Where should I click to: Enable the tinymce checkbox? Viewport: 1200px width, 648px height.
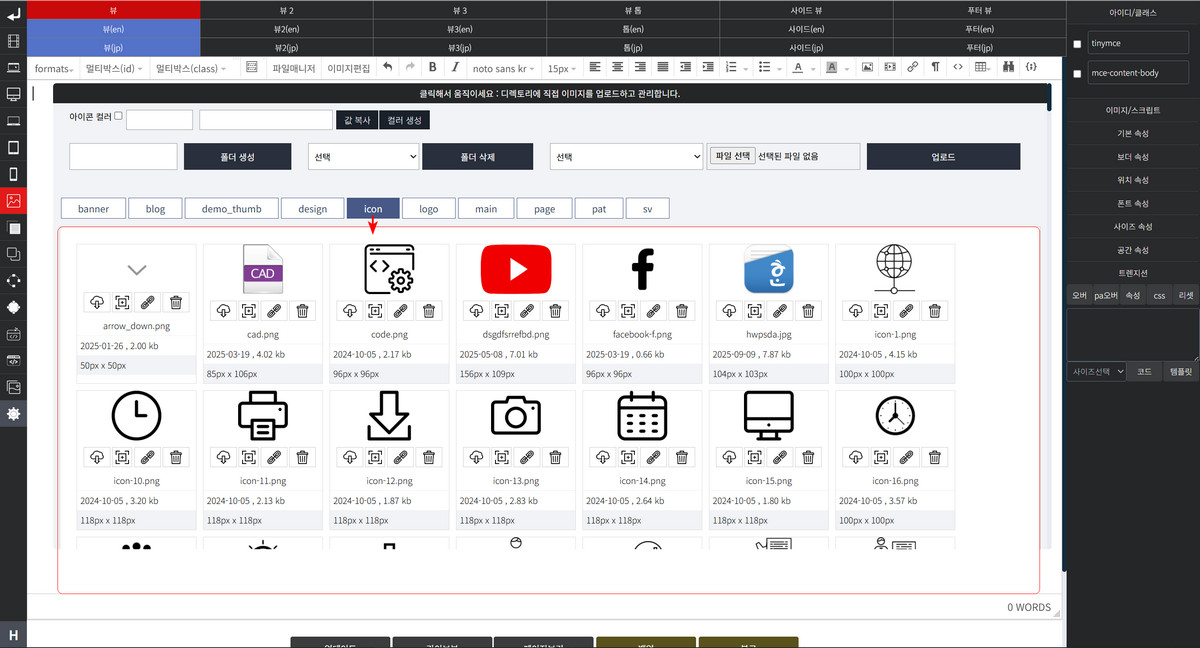[1077, 45]
